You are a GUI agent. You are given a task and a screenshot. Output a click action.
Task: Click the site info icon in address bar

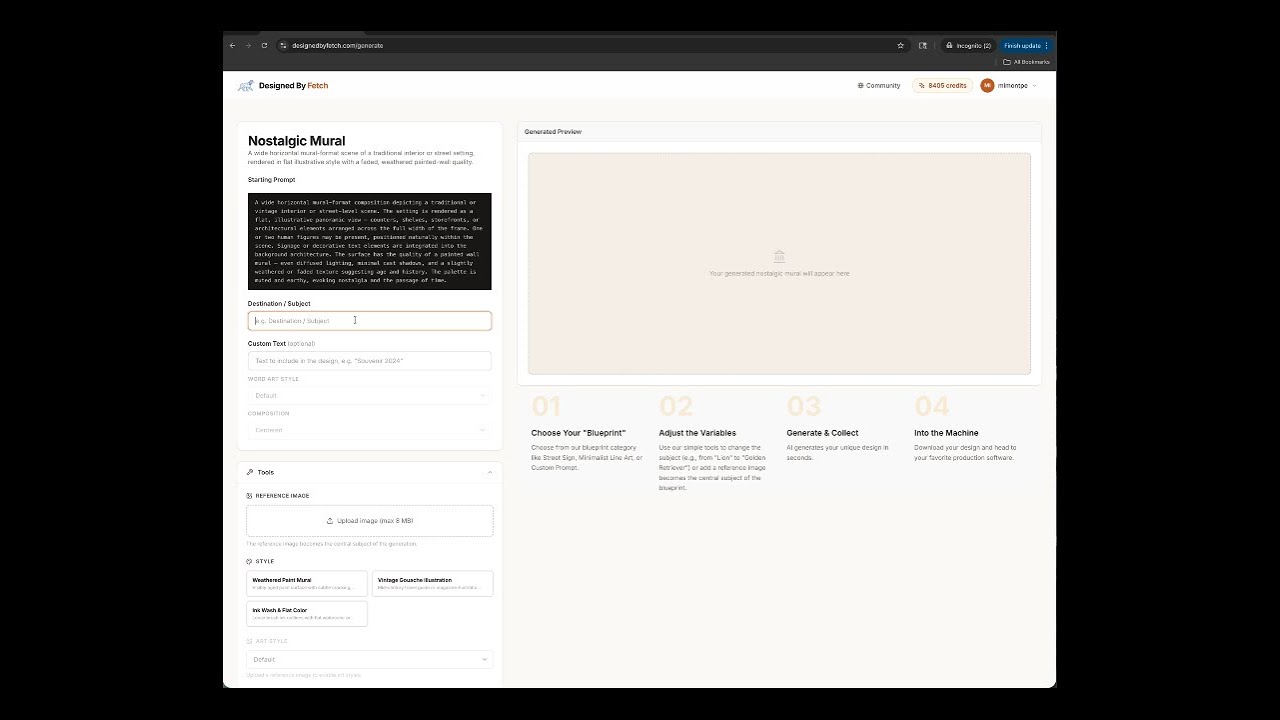tap(284, 45)
